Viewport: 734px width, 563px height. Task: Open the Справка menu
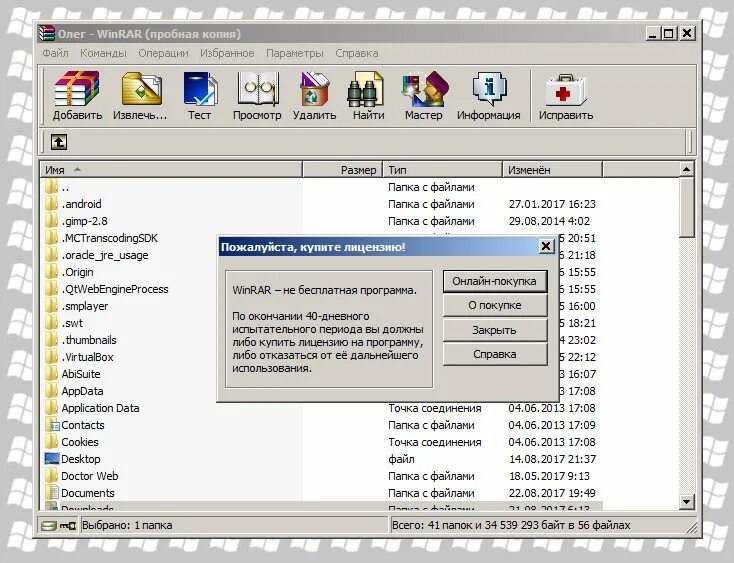coord(357,53)
